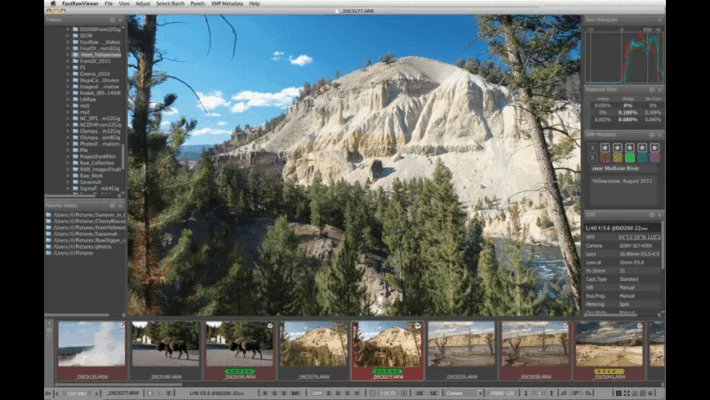This screenshot has height=400, width=710.
Task: Set rating to four stars
Action: tap(642, 148)
